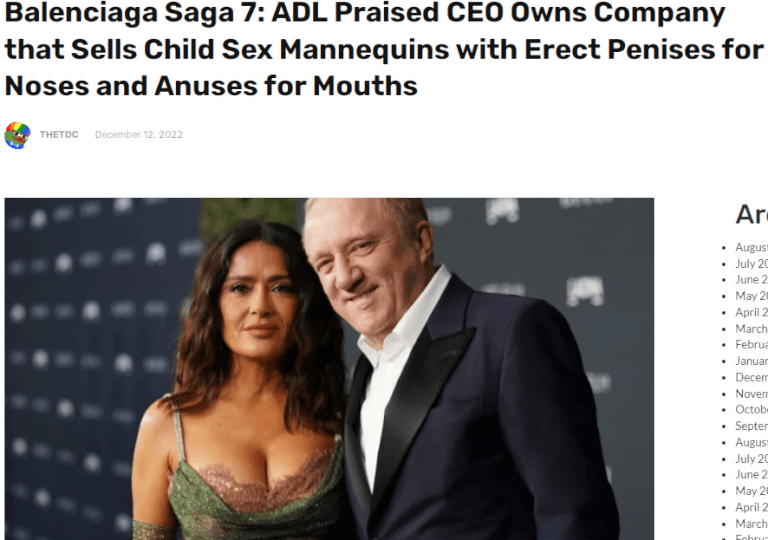
Task: Open the November archive link
Action: pos(751,394)
